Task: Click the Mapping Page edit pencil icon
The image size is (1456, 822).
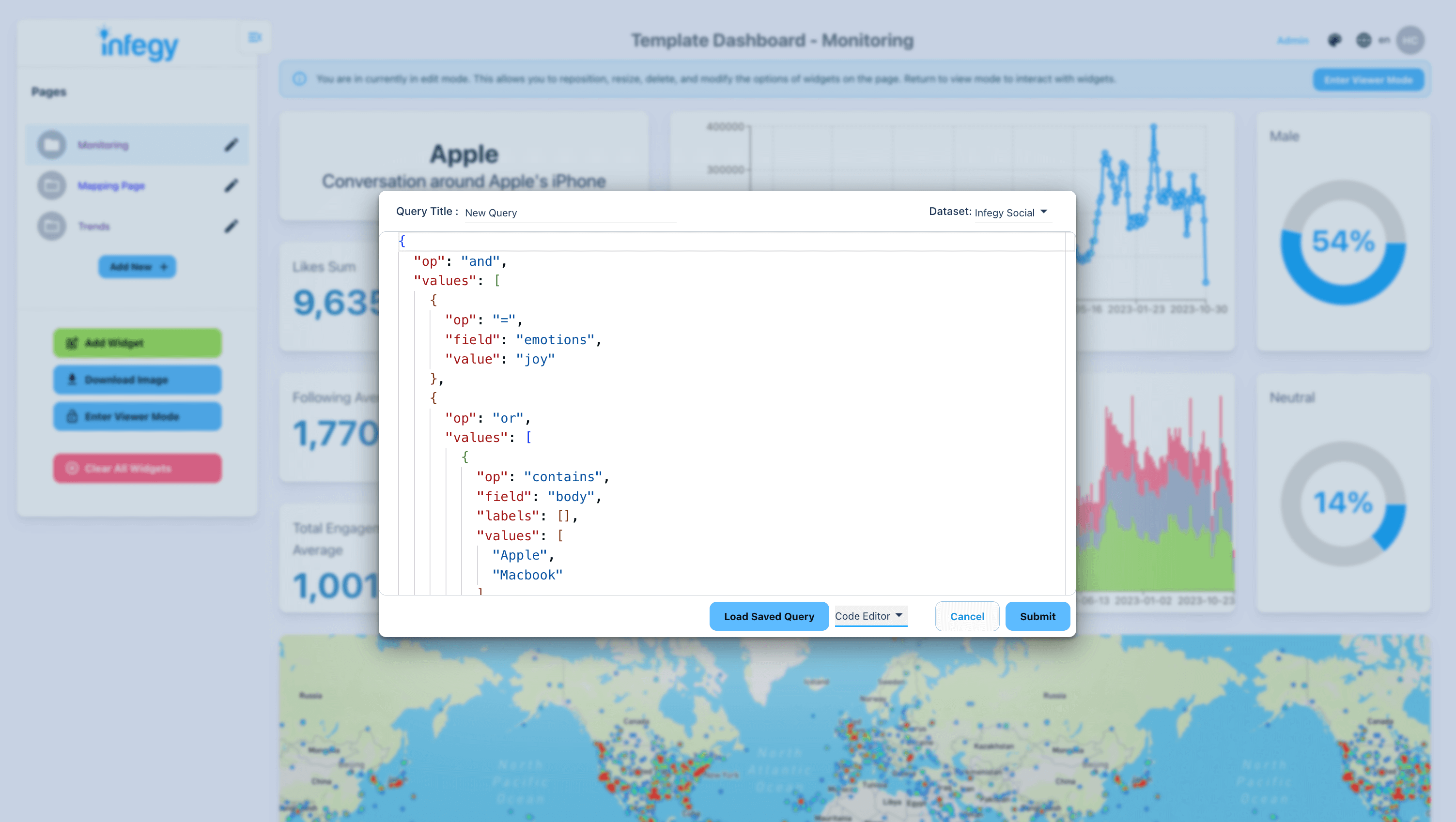Action: (232, 185)
